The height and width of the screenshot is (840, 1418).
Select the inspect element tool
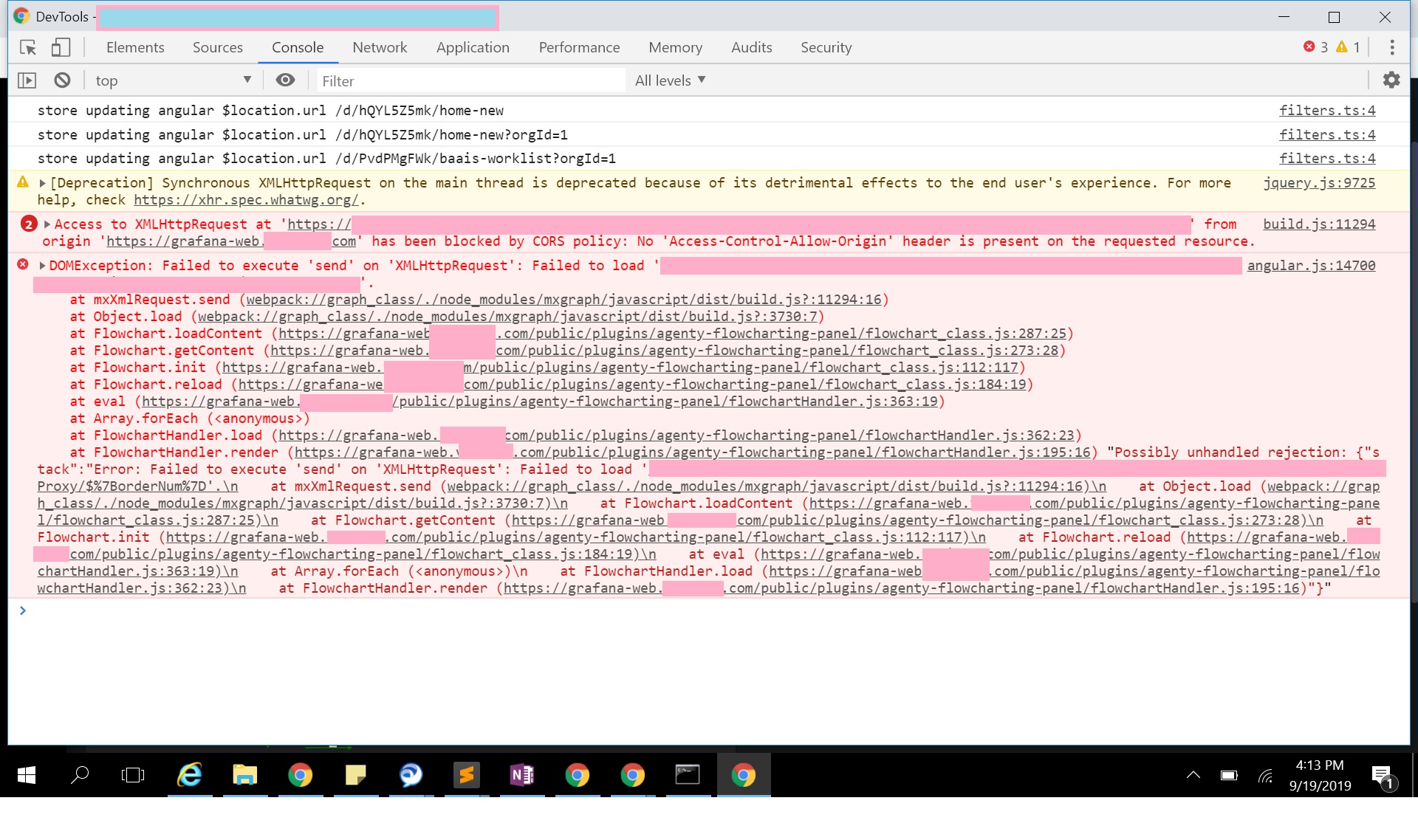tap(27, 47)
